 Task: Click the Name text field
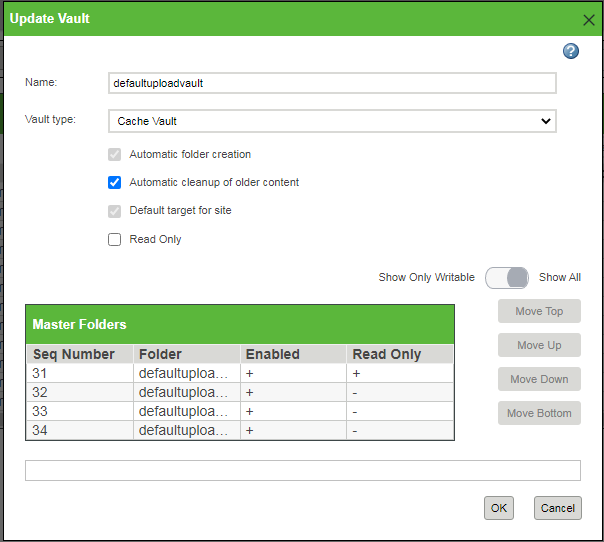tap(332, 83)
